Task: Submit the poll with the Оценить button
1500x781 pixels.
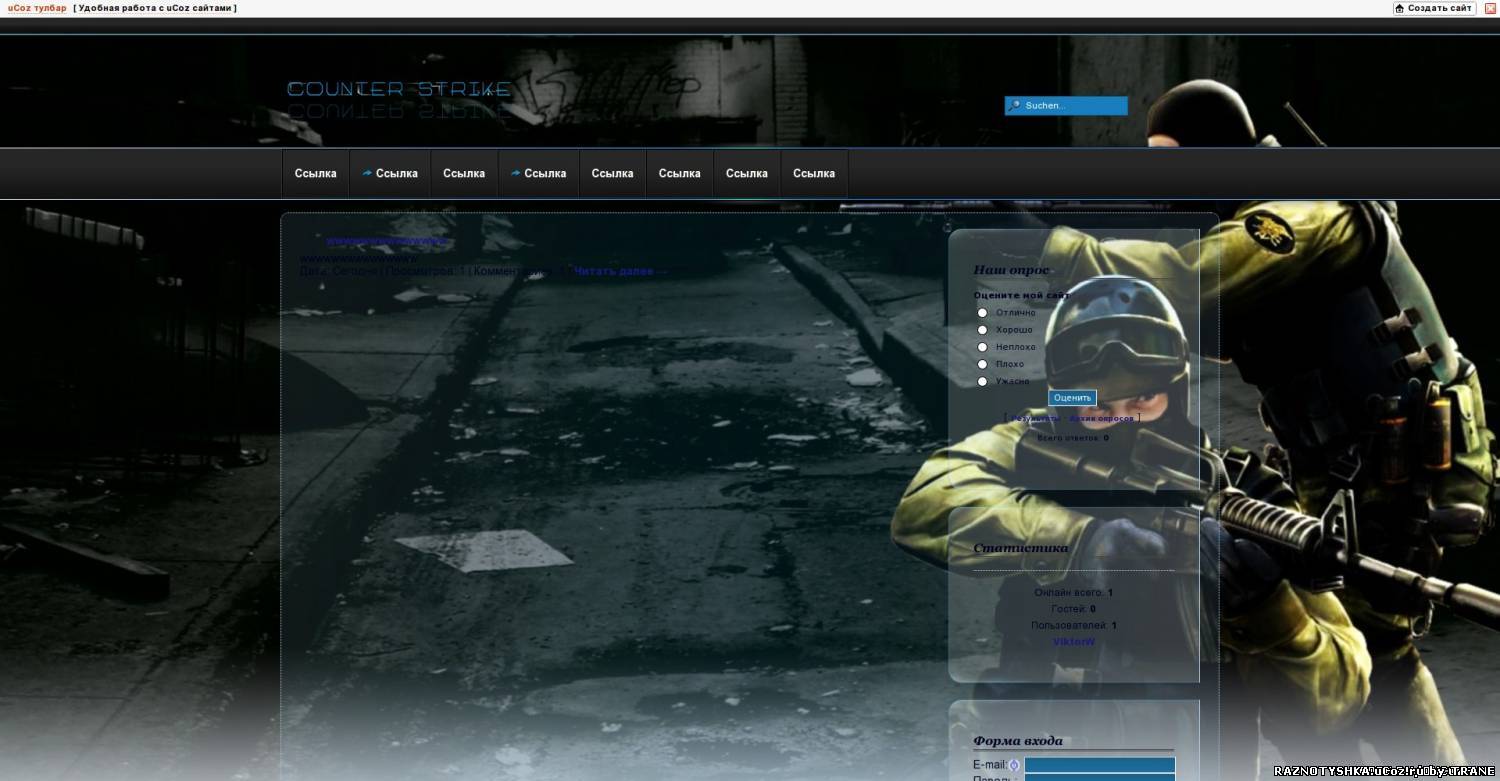Action: (x=1072, y=398)
